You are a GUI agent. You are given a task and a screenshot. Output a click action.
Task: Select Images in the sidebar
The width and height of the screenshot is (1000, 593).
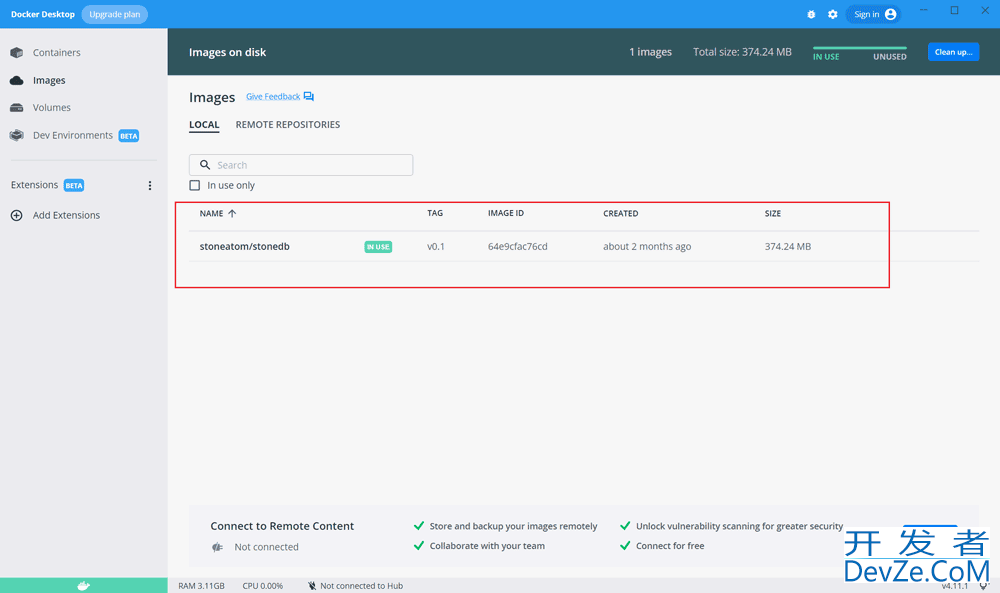[49, 80]
